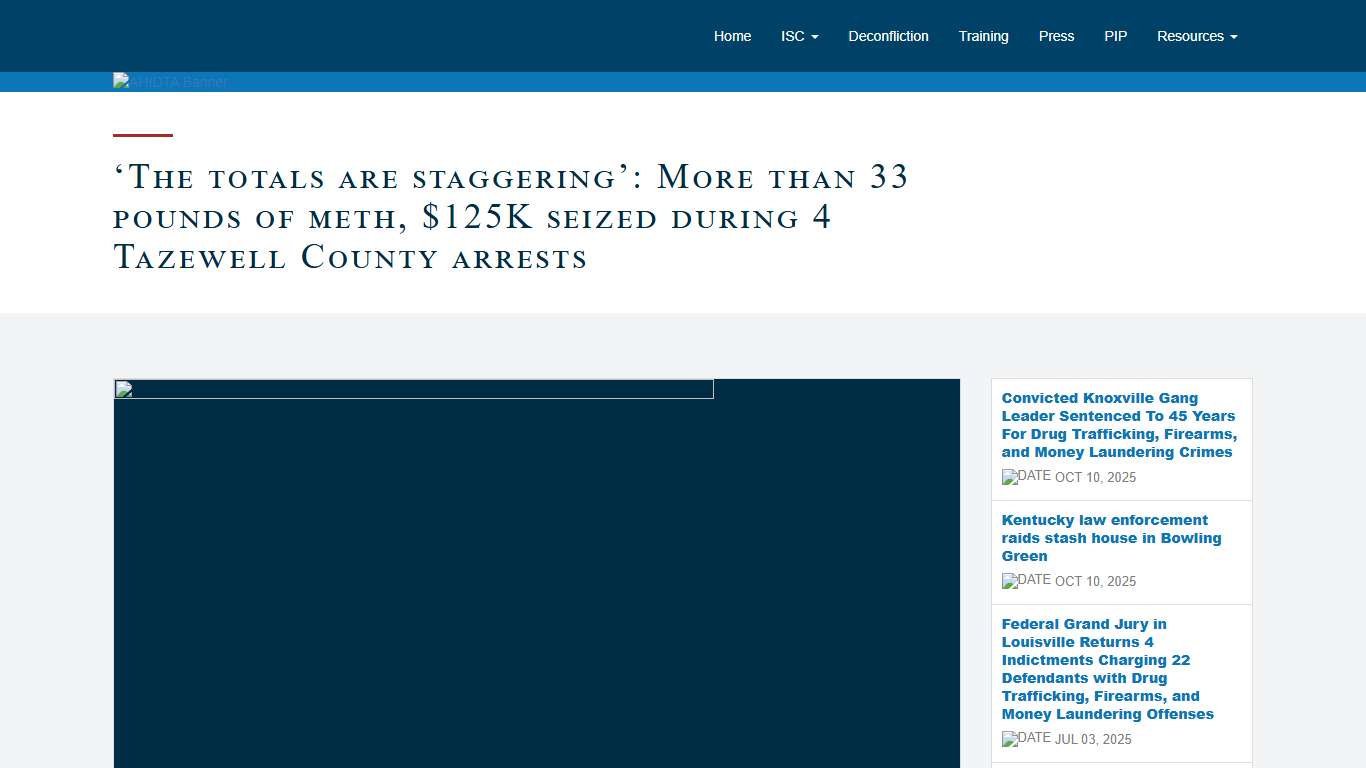Select PIP in the navigation bar

[x=1115, y=36]
